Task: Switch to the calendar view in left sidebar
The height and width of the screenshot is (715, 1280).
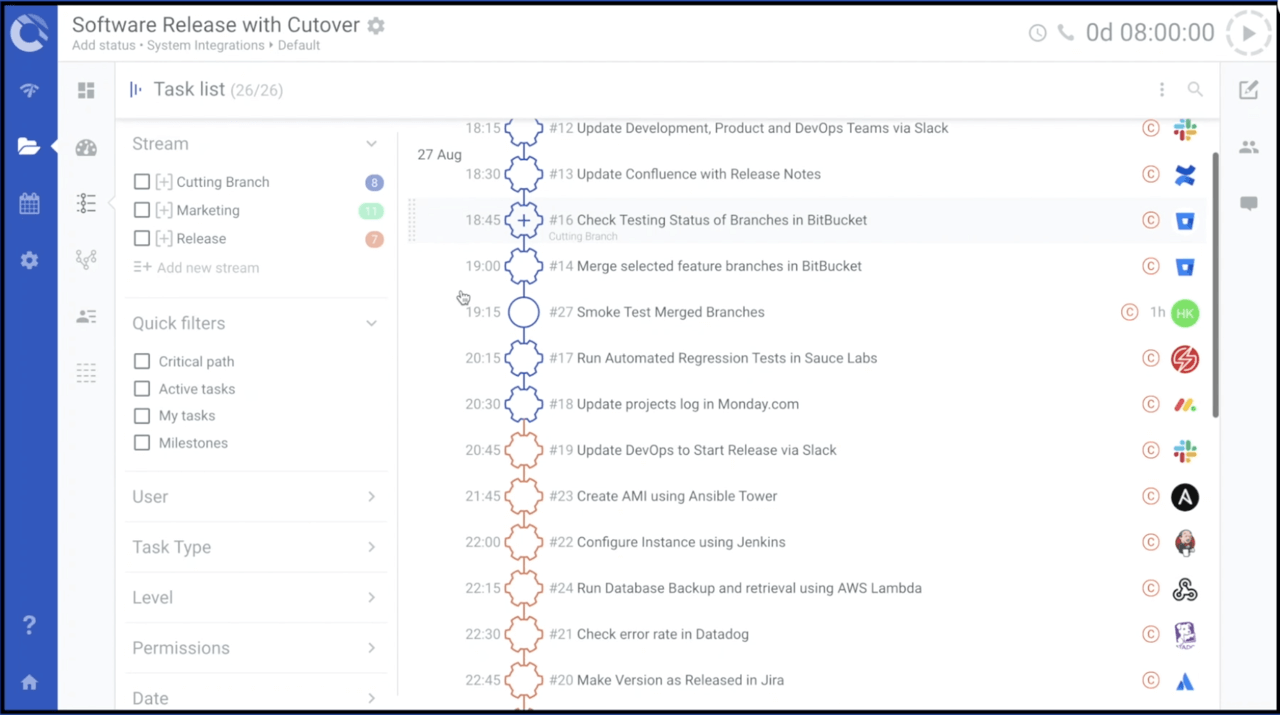Action: tap(29, 204)
